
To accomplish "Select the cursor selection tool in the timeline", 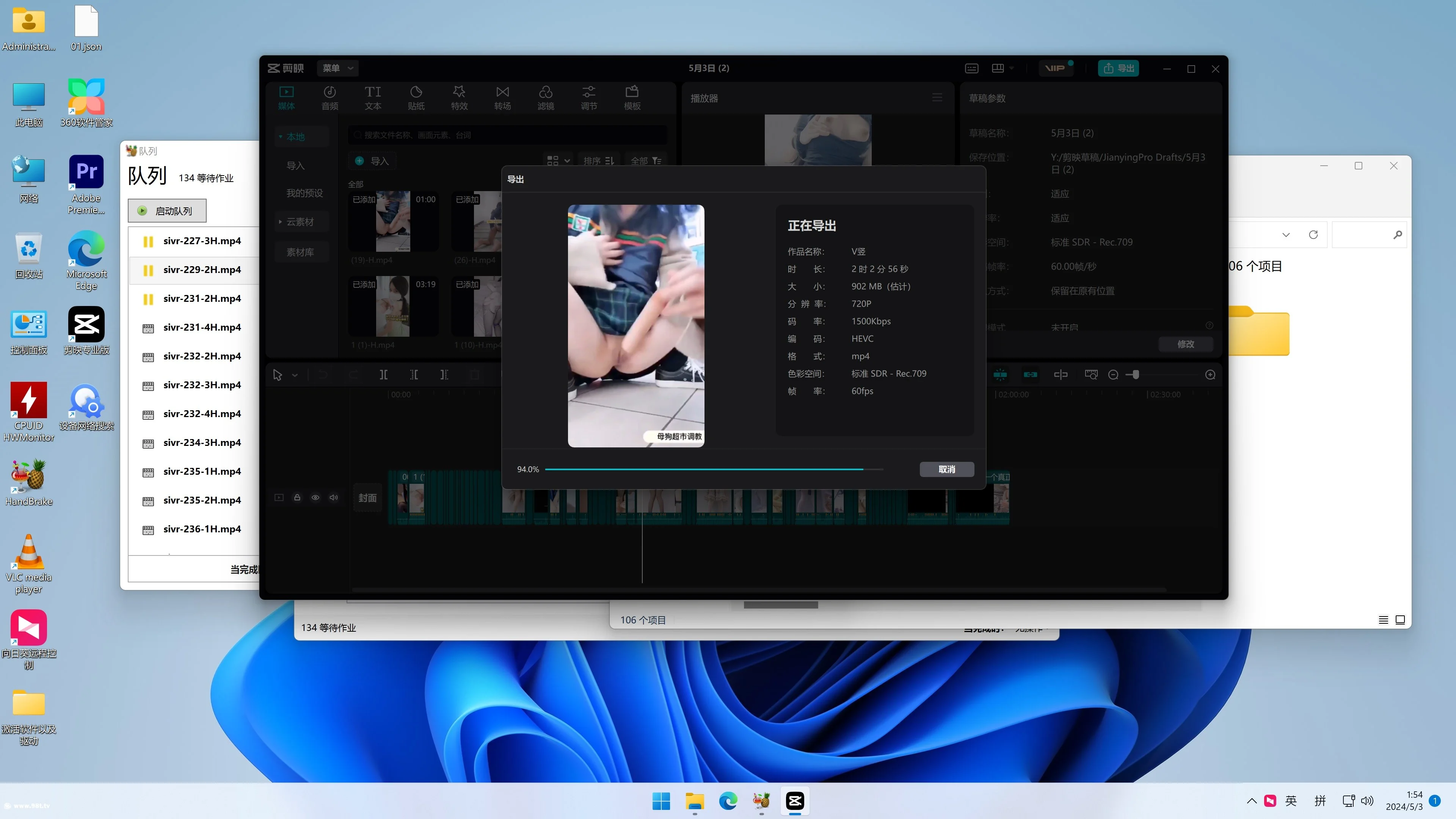I will tap(278, 375).
